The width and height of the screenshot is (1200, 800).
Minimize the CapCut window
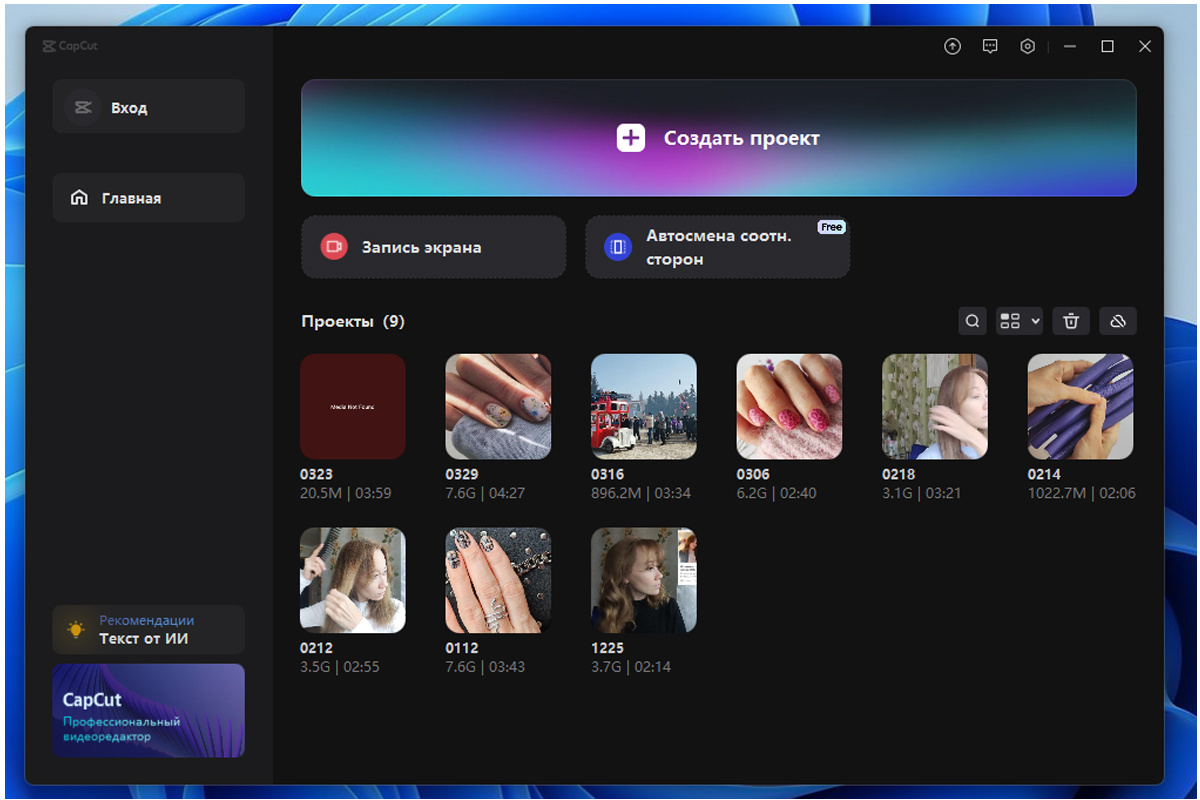[1070, 46]
